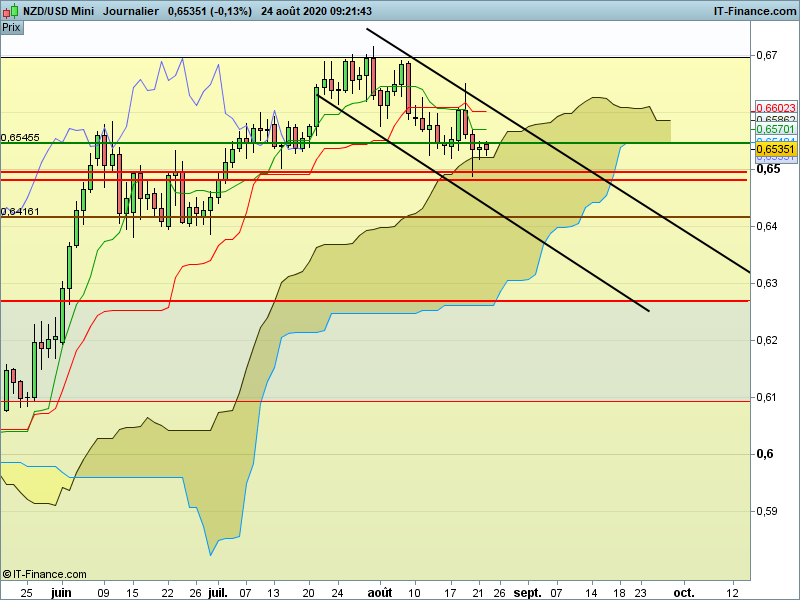Click the 0,6 price axis value

tap(765, 454)
